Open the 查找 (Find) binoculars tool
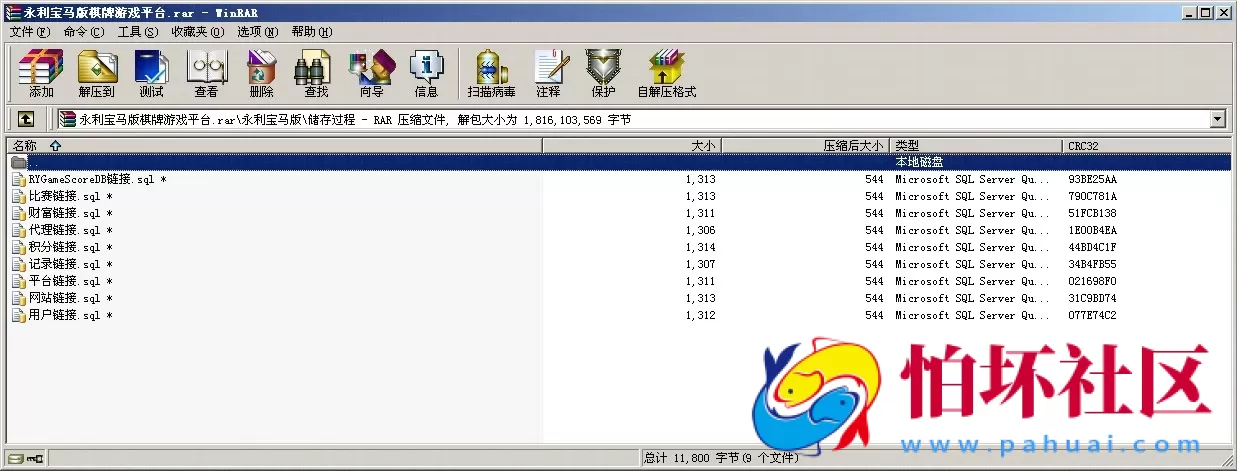This screenshot has height=471, width=1237. pyautogui.click(x=315, y=73)
